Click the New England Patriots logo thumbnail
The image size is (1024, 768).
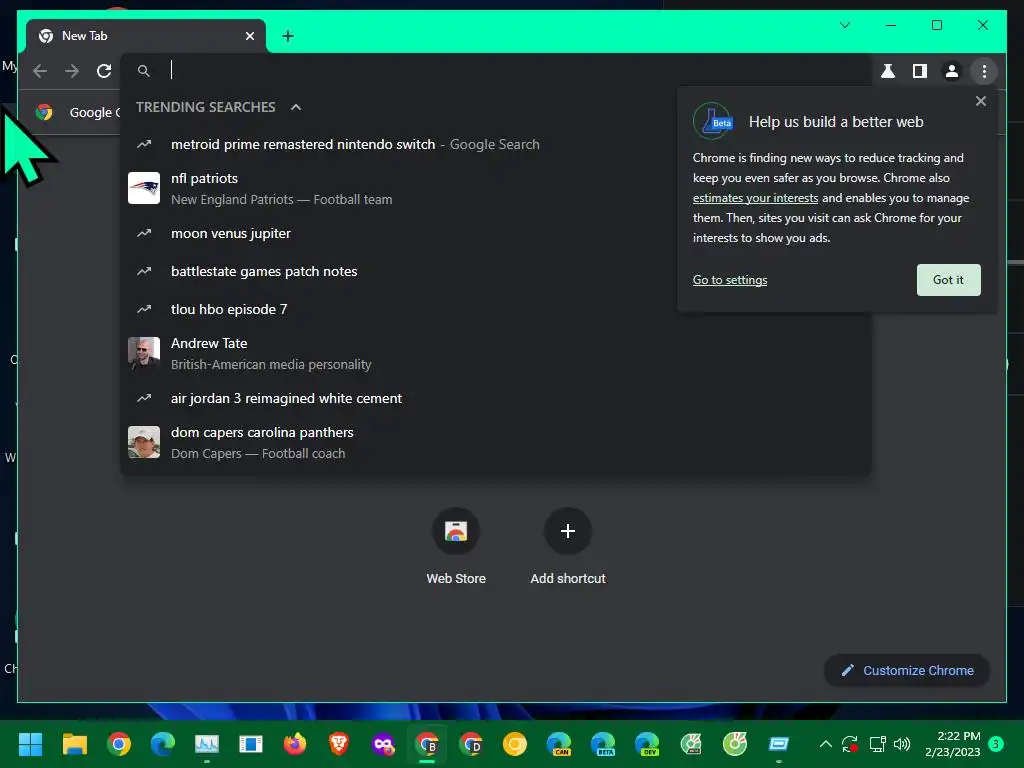coord(144,188)
